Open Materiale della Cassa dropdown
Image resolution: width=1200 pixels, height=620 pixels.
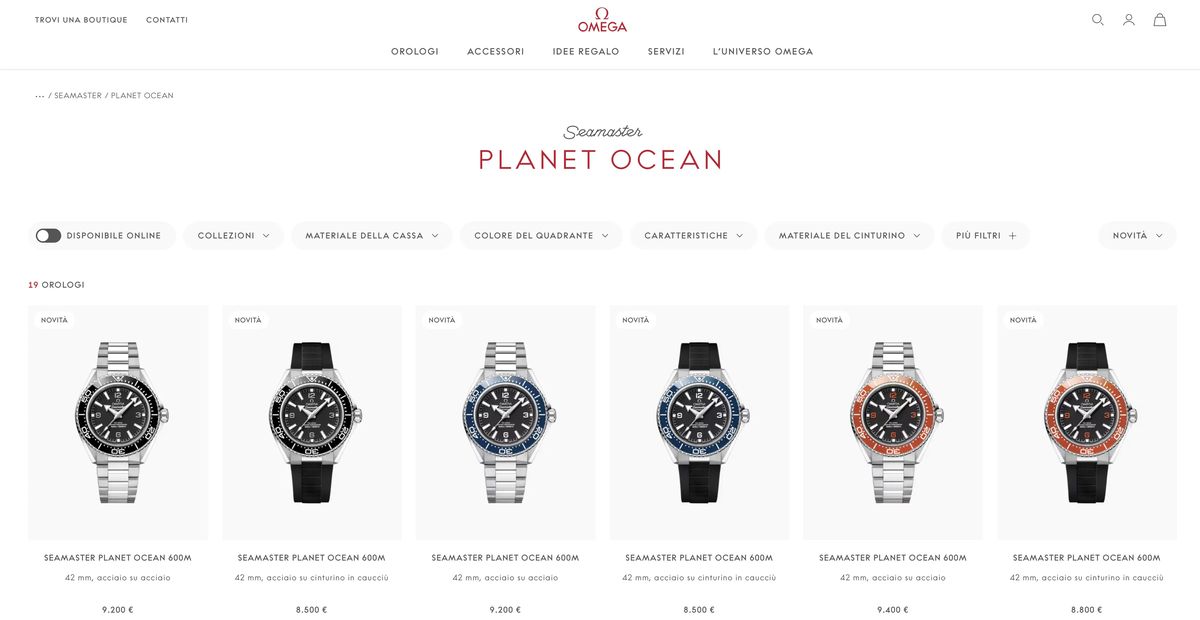[372, 236]
